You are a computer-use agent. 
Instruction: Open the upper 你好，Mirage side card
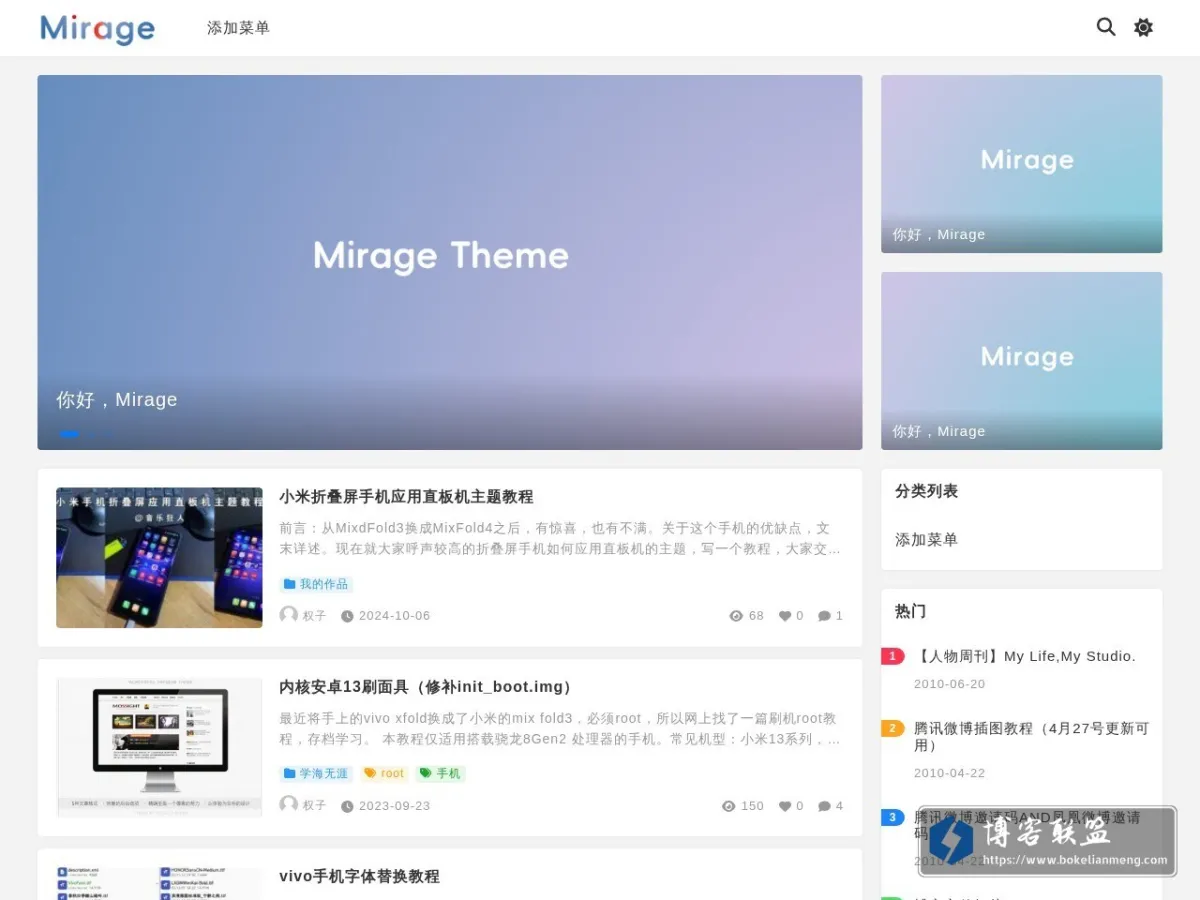1021,164
